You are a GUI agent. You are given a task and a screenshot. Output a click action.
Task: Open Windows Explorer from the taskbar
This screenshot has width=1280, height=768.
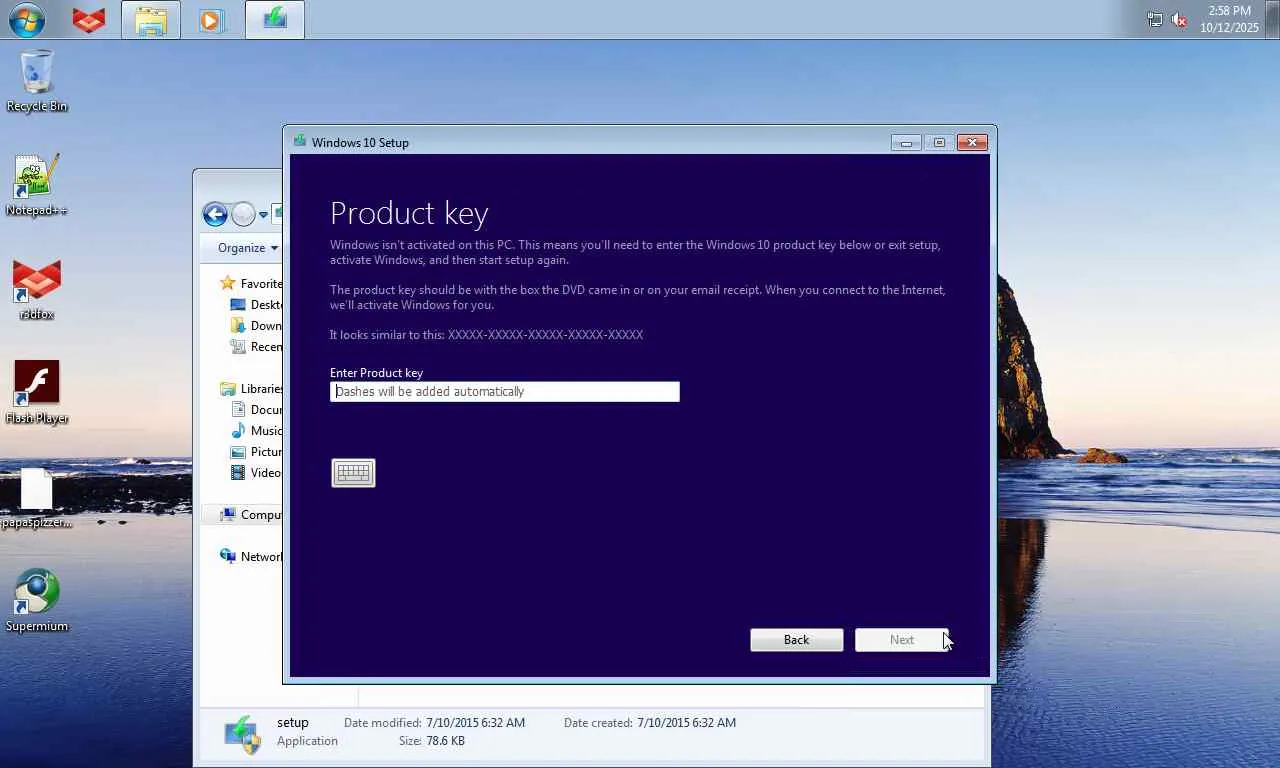point(151,20)
